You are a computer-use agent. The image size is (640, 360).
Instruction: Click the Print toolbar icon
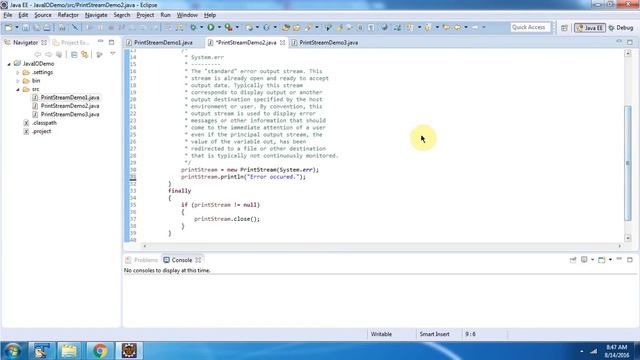point(47,27)
